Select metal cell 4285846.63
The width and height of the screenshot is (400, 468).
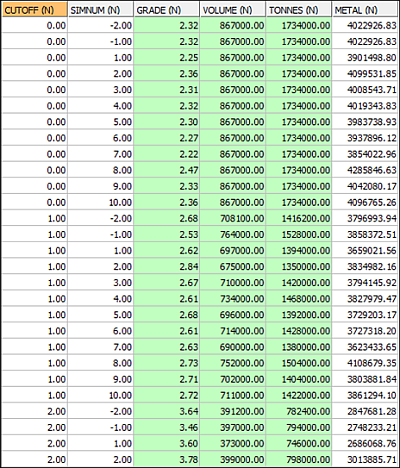365,170
